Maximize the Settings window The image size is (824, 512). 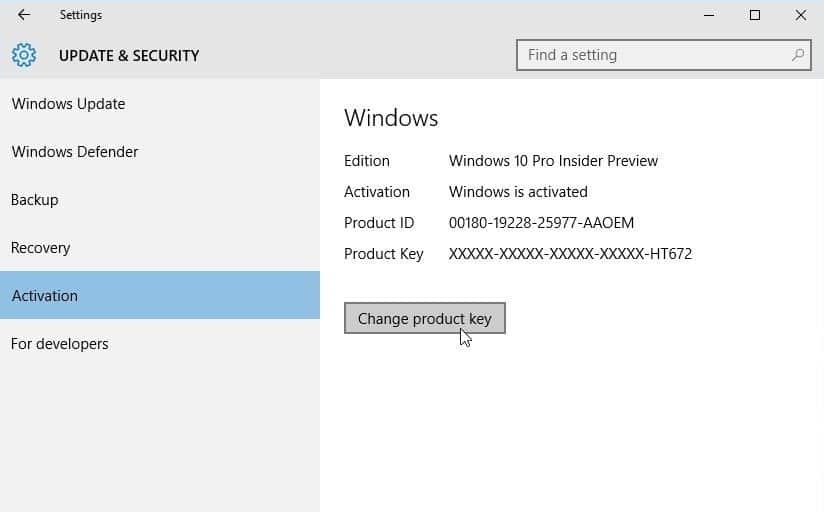(x=755, y=15)
